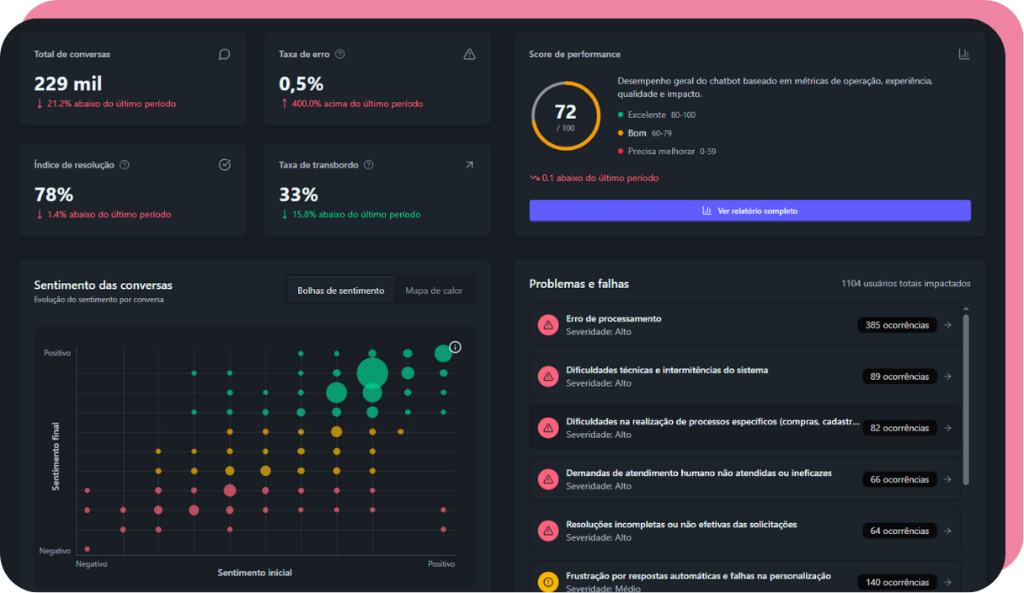Click the yellow alert icon beside Frustração item

[x=548, y=580]
